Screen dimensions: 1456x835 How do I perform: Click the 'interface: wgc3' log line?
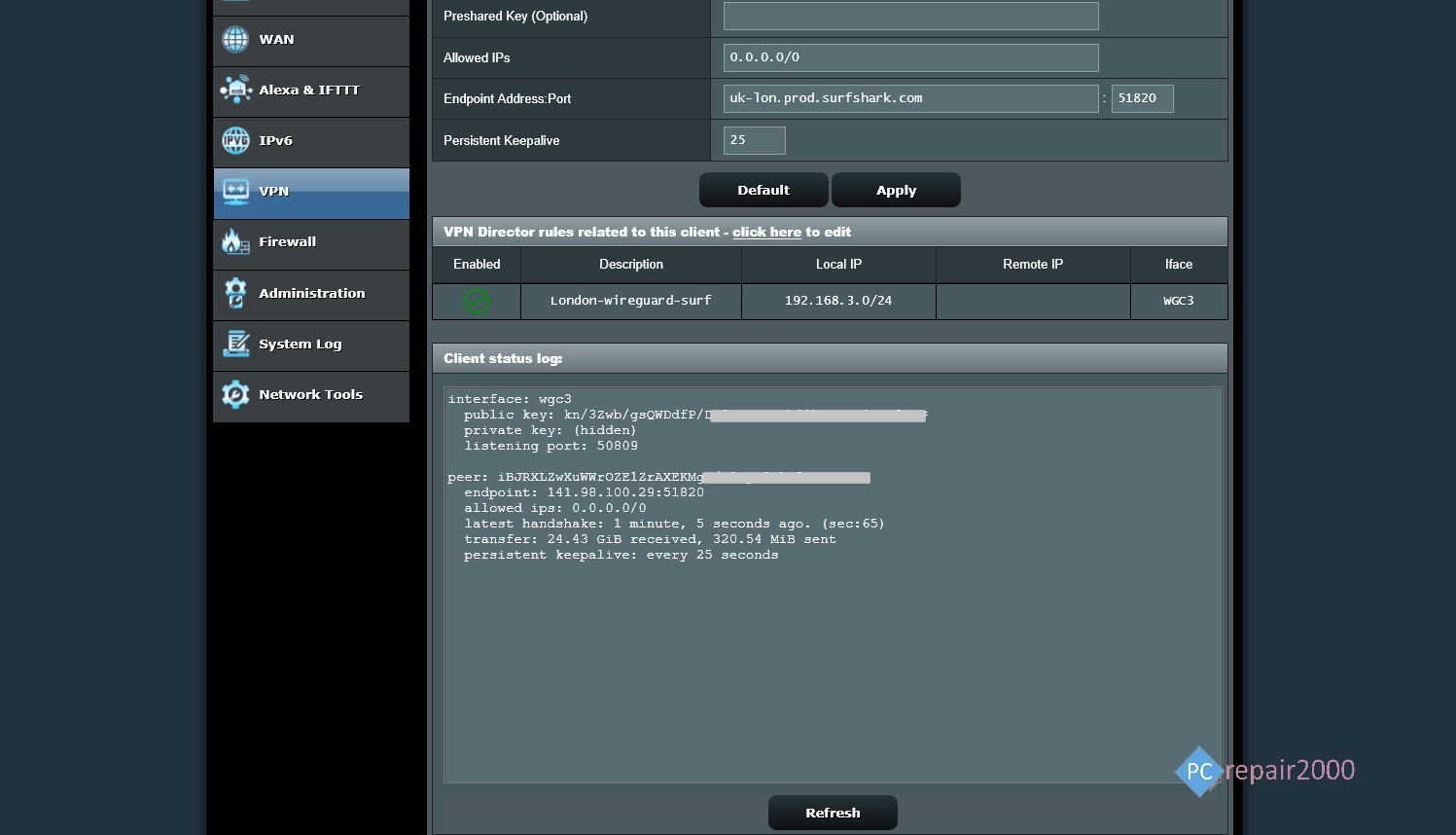tap(510, 399)
